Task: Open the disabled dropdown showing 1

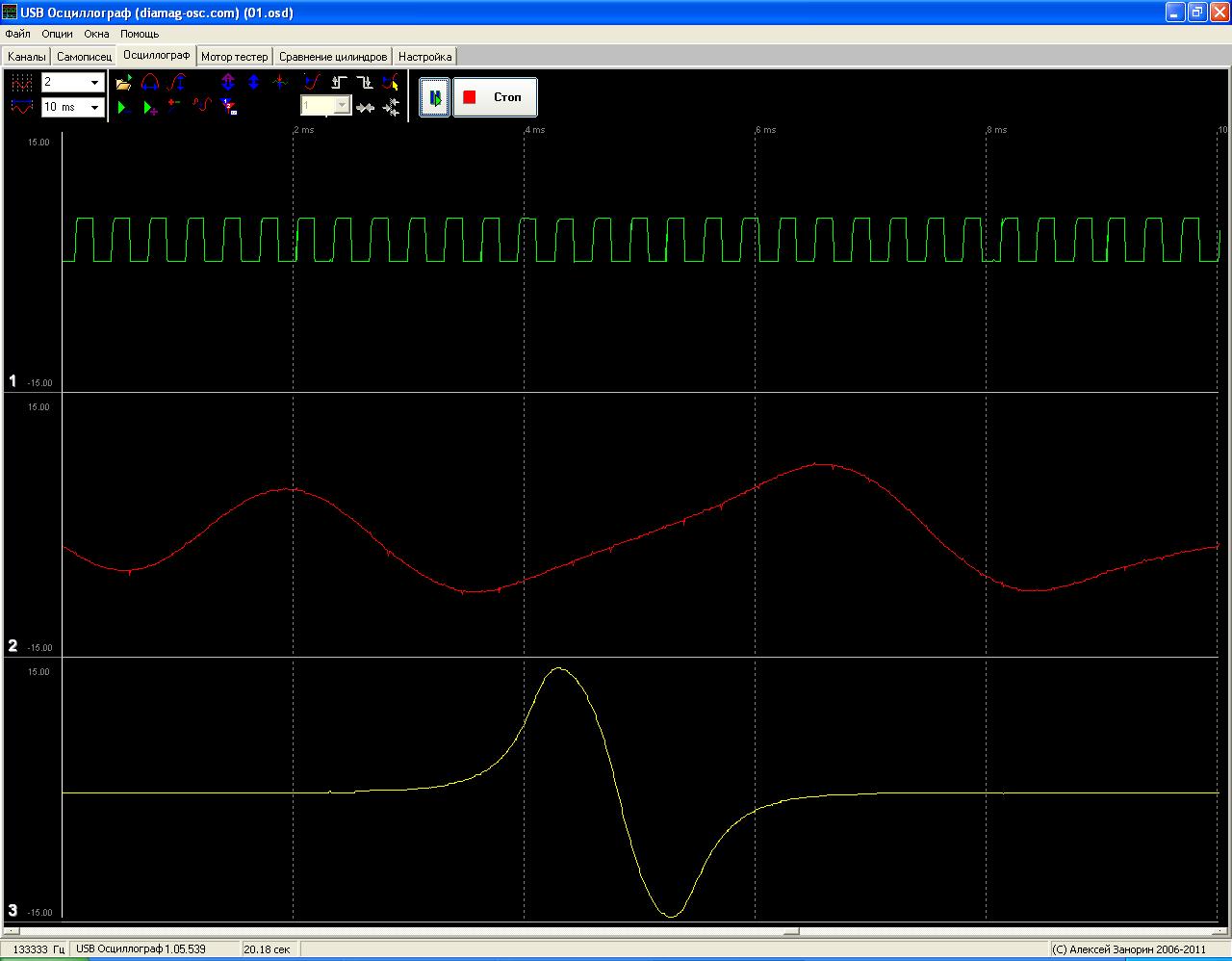Action: point(325,105)
